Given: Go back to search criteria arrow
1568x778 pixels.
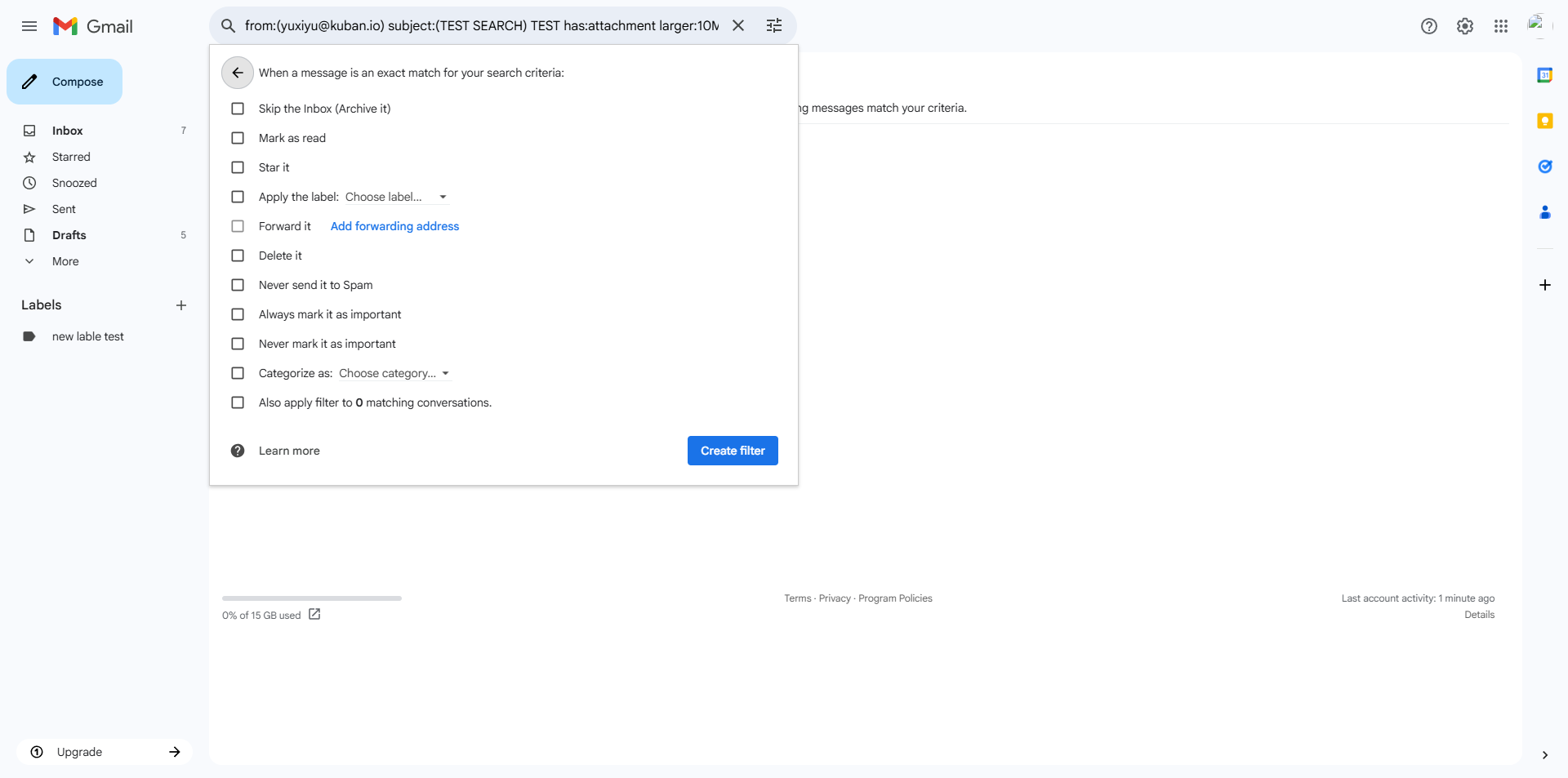Looking at the screenshot, I should click(x=238, y=73).
